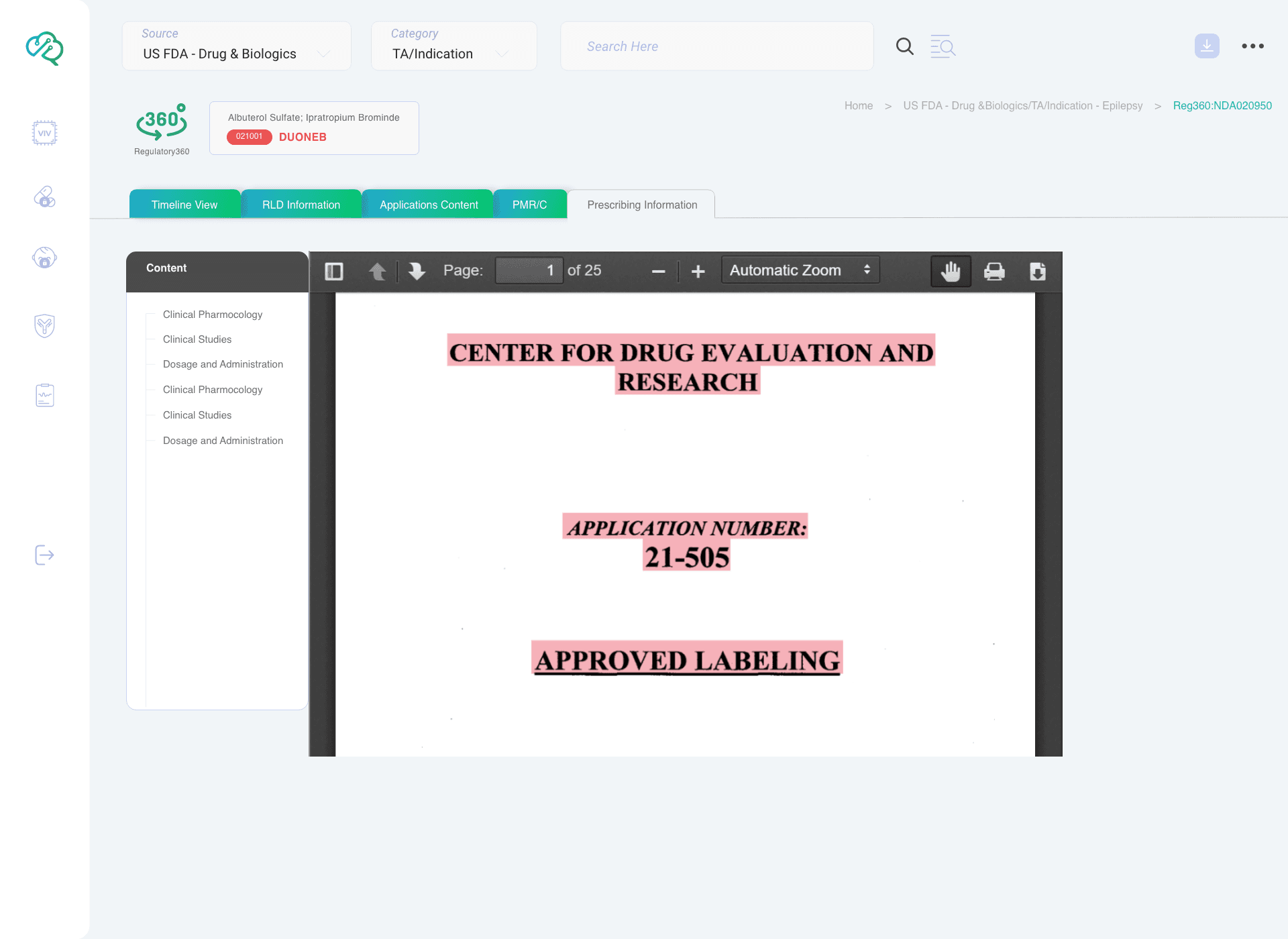Viewport: 1288px width, 939px height.
Task: Open the three-dot more options menu
Action: [1252, 46]
